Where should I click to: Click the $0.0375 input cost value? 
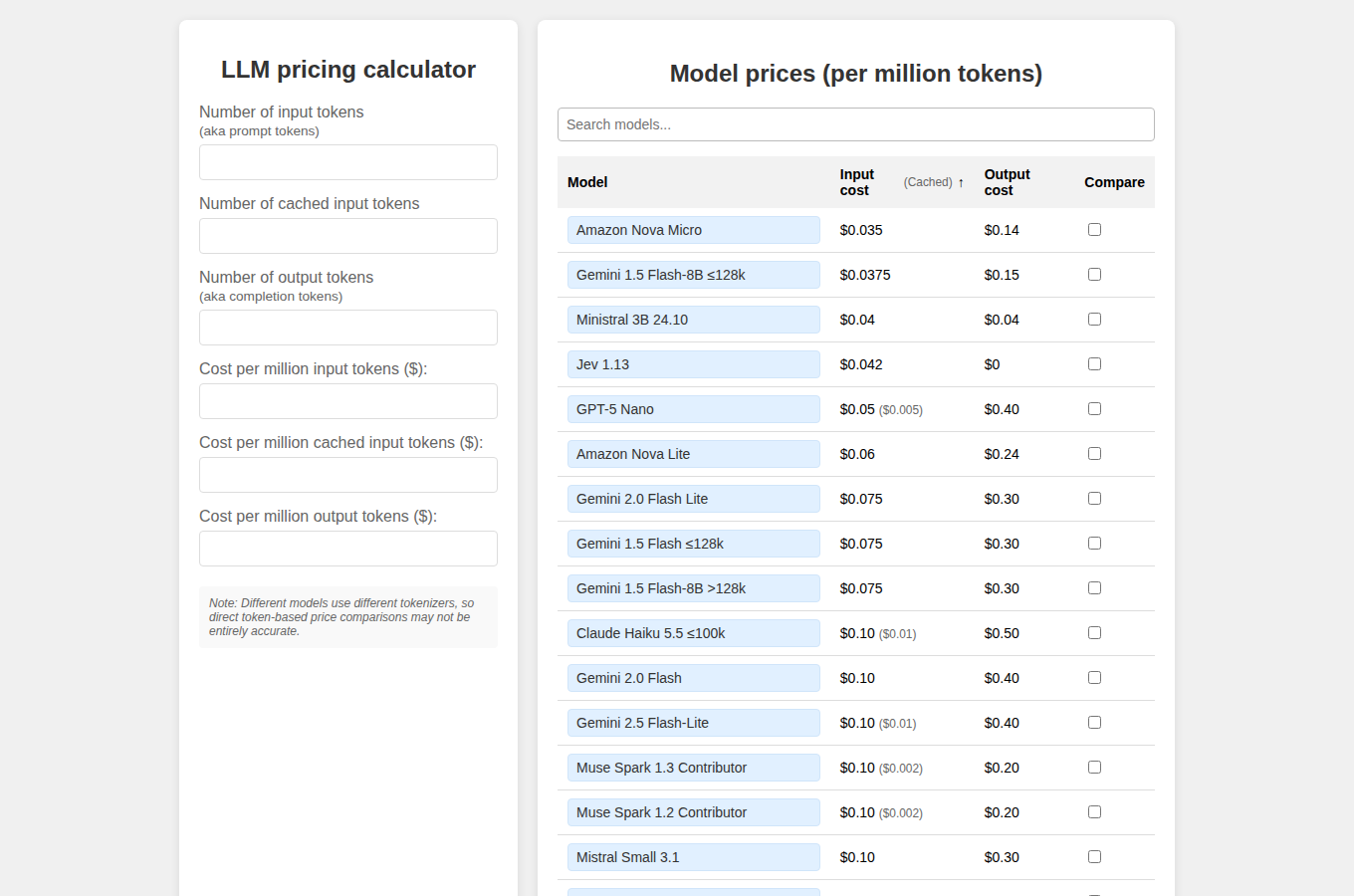(x=865, y=275)
